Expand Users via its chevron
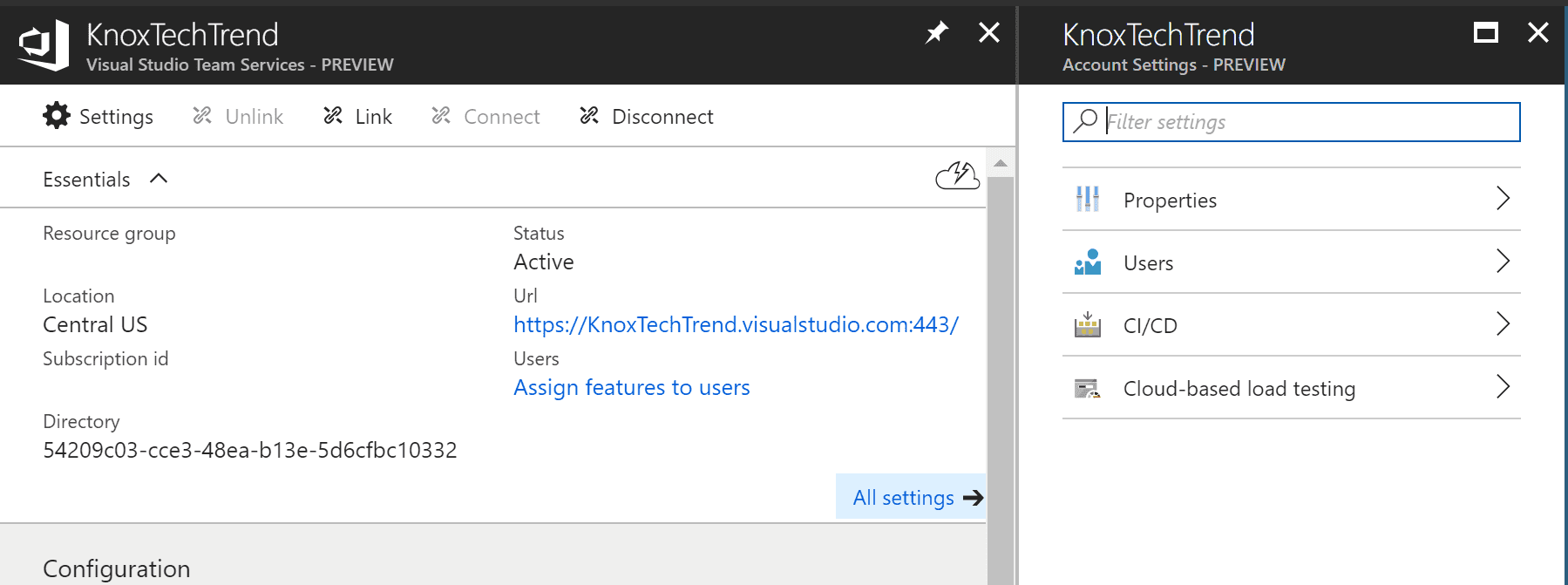 (x=1503, y=262)
